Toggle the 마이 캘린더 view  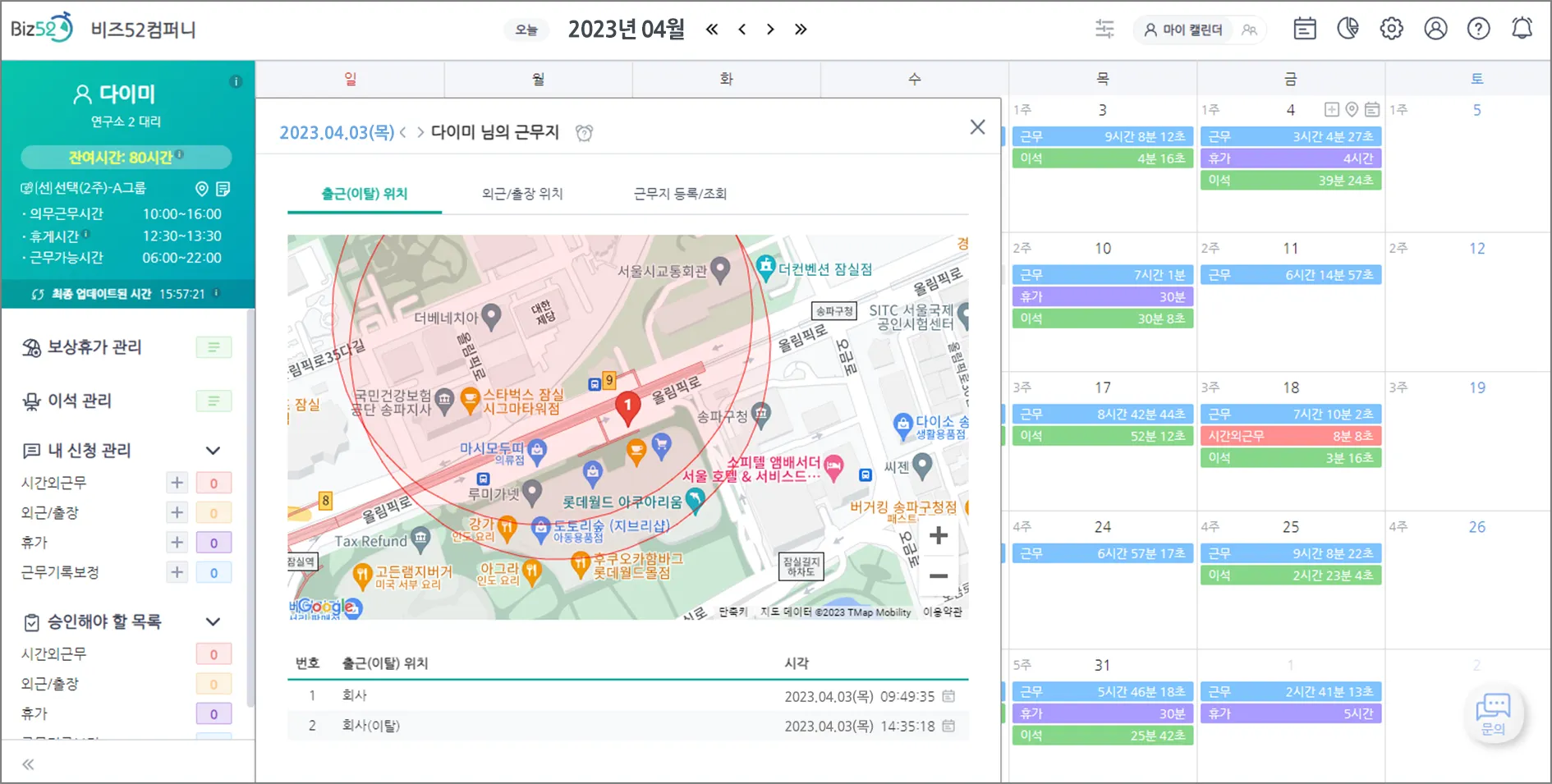[1183, 30]
